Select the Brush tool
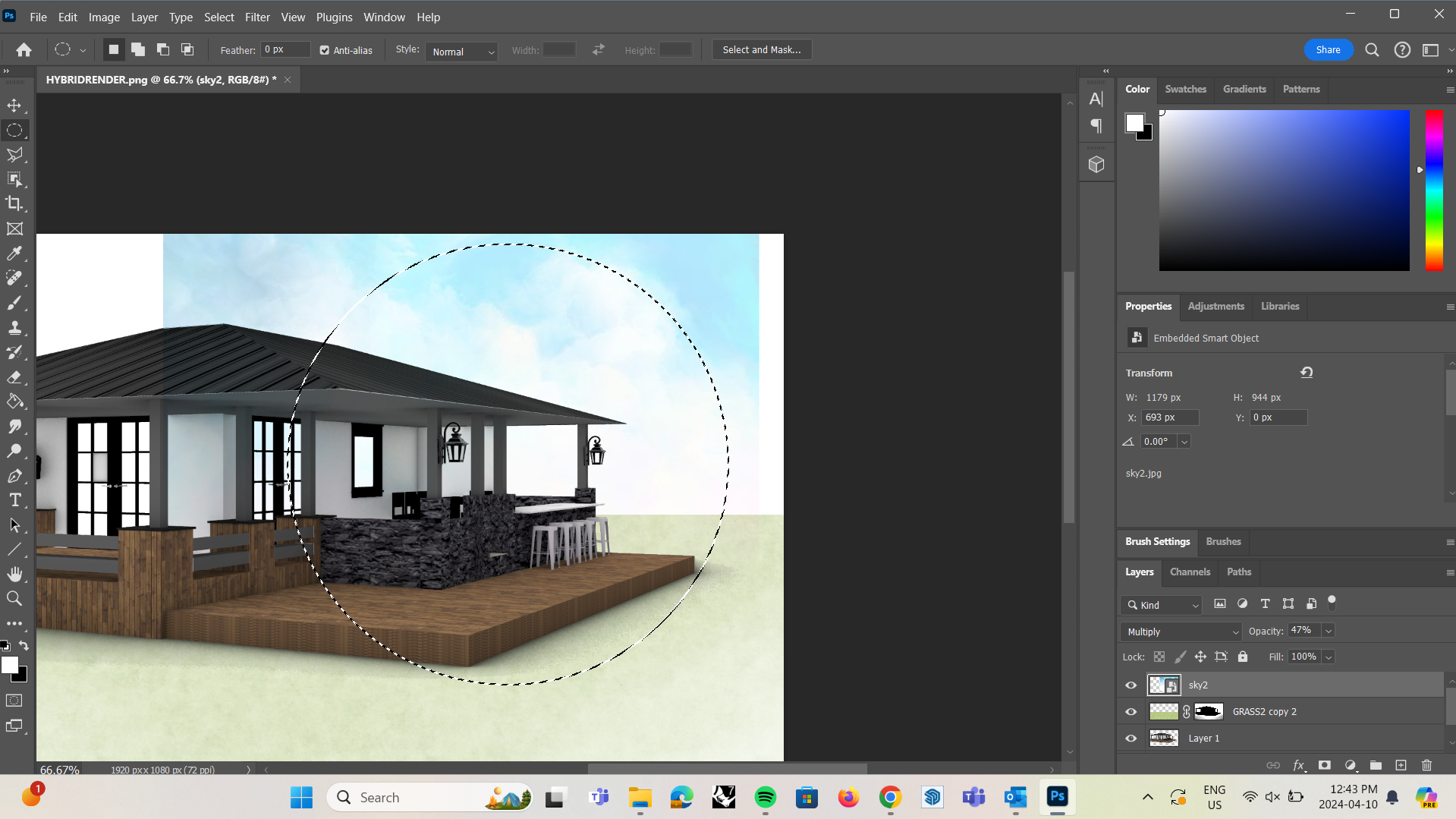 [14, 303]
